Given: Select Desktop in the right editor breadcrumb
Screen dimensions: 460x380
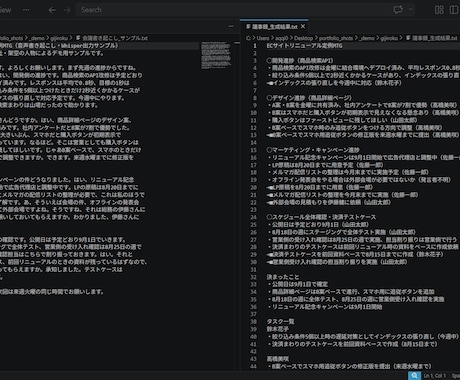Looking at the screenshot, I should coord(303,38).
